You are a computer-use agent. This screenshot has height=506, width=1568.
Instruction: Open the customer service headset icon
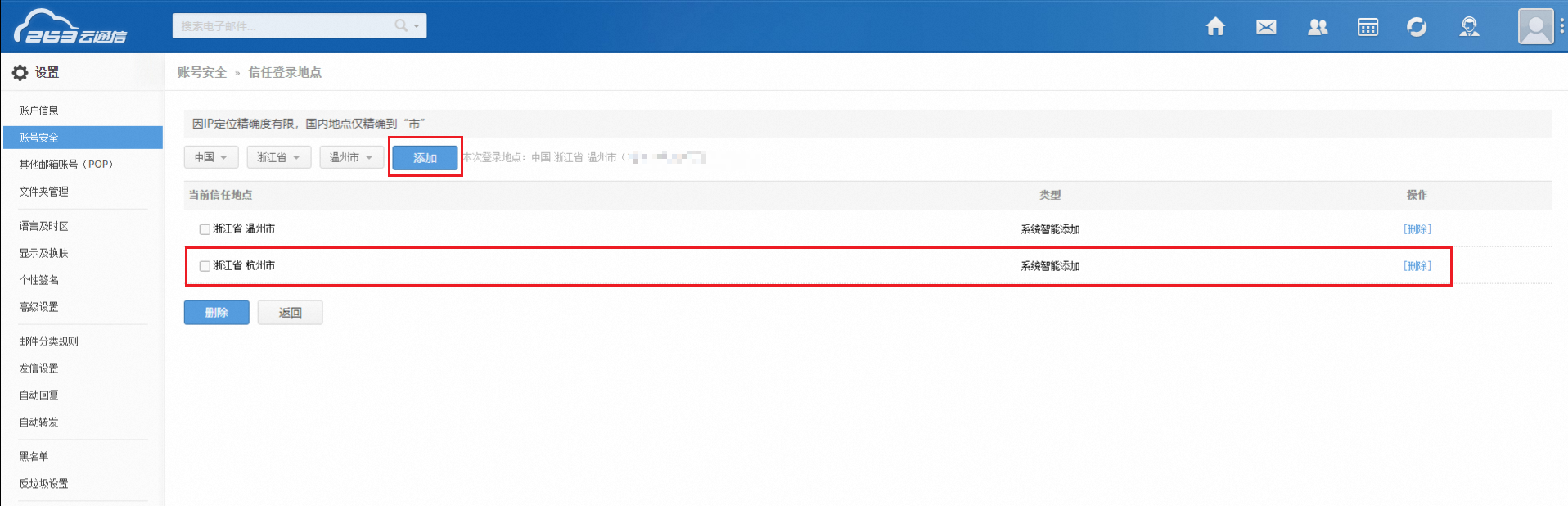1469,27
